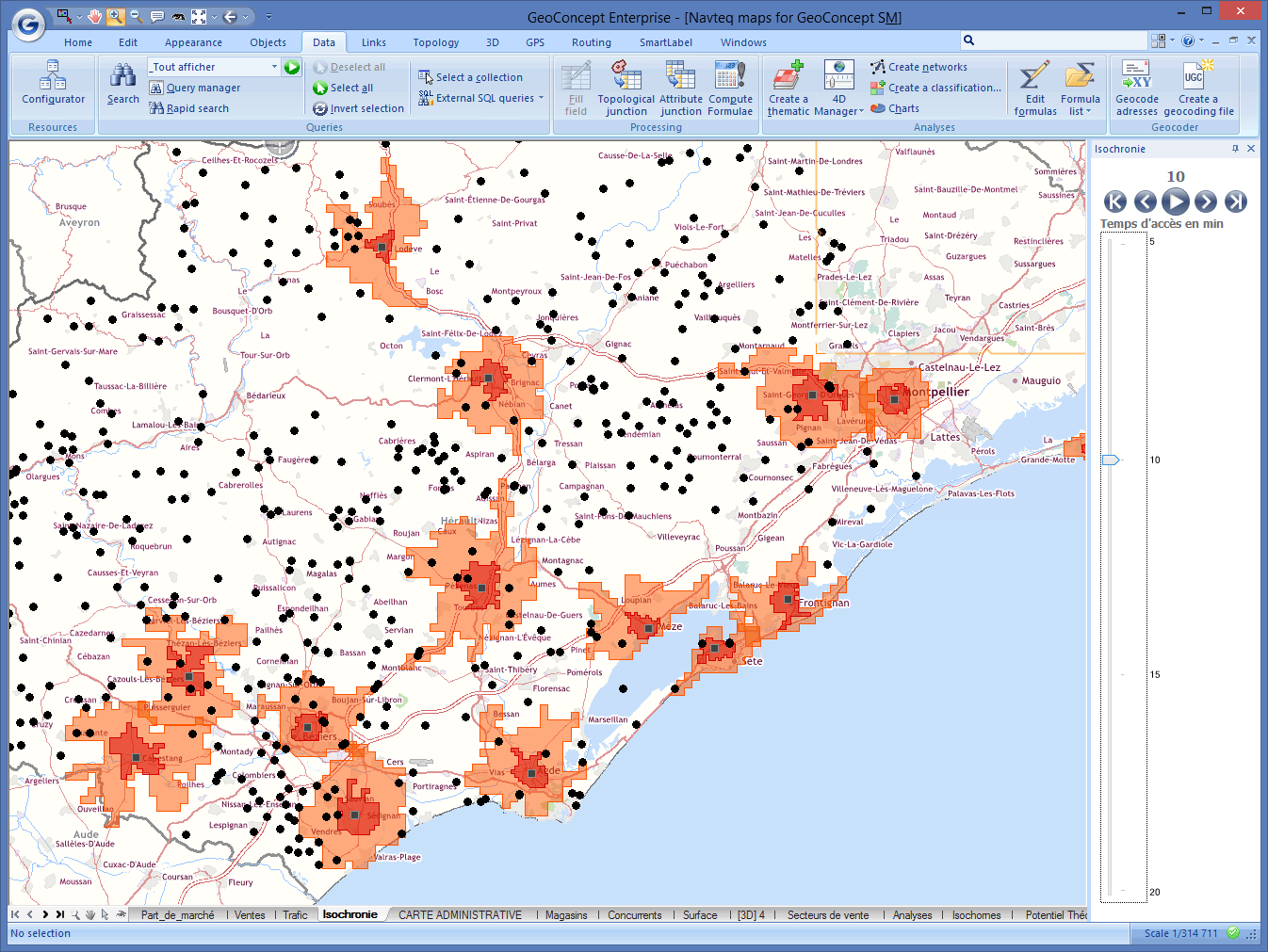Click Create a classification
Screen dimensions: 1268x952
pos(935,88)
